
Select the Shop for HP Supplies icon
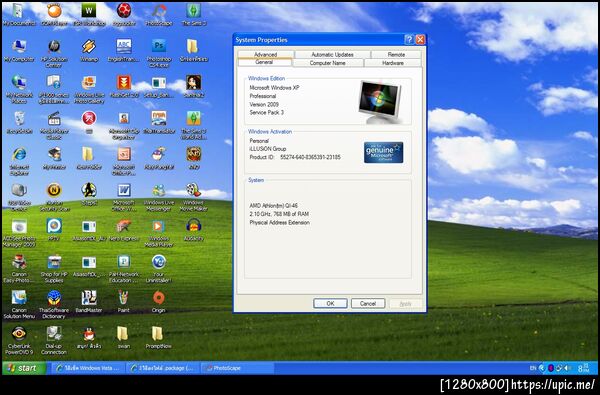54,269
